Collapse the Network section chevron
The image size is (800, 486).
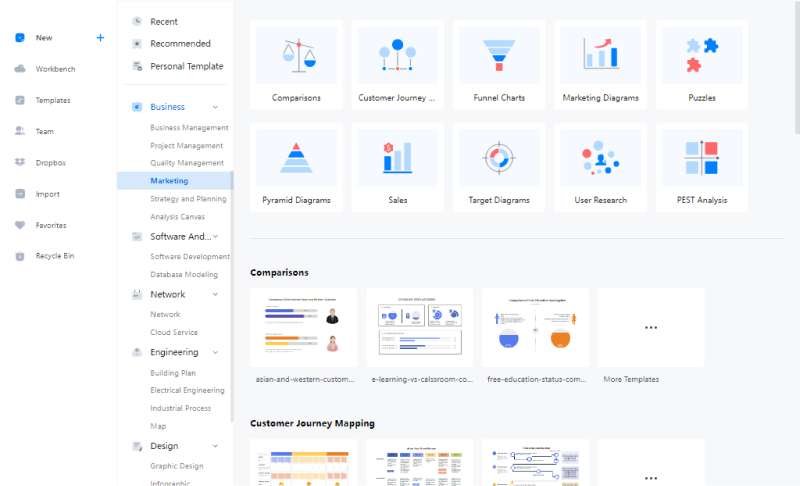(x=215, y=294)
